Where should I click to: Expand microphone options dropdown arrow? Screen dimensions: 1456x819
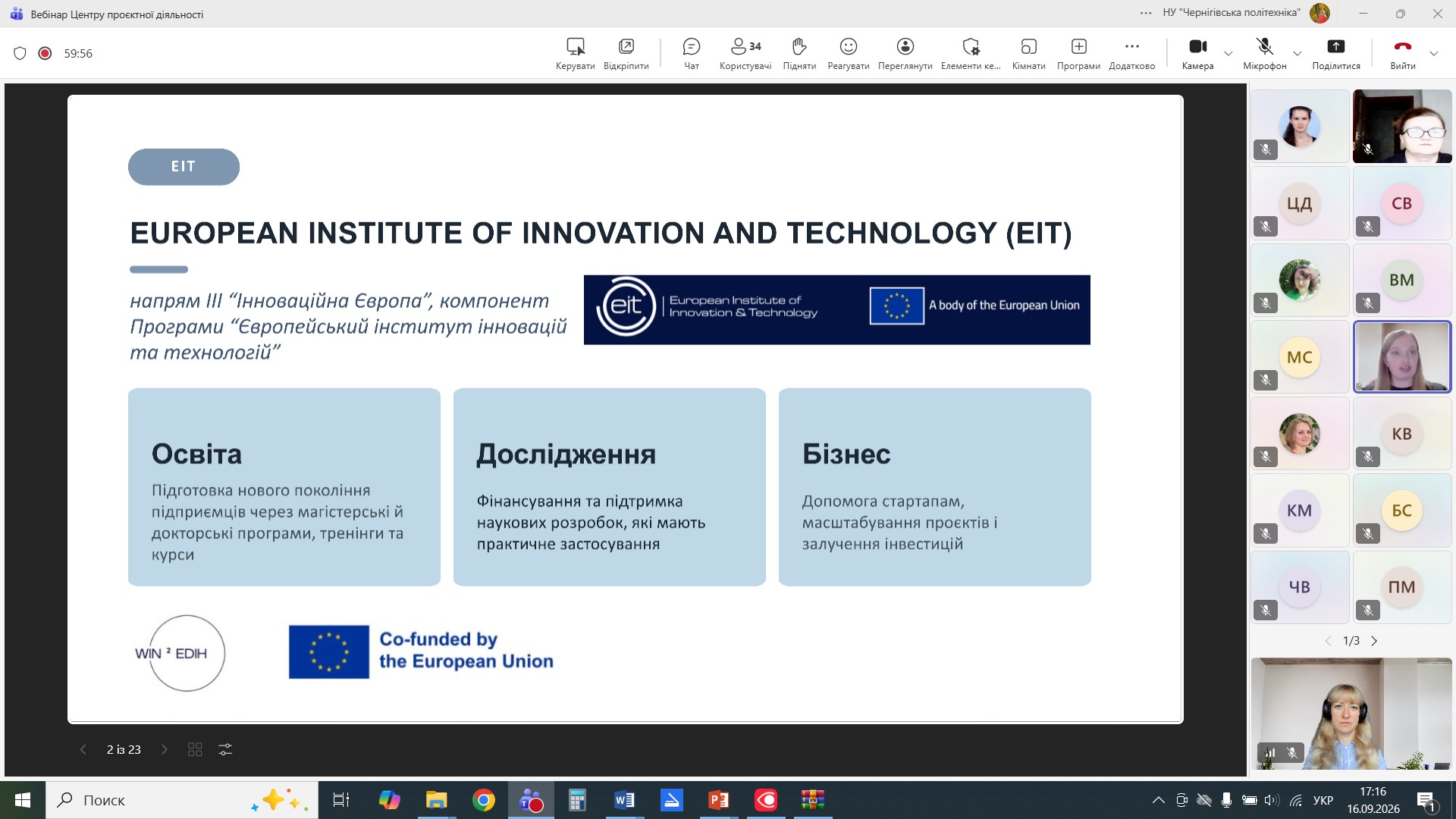(1298, 54)
